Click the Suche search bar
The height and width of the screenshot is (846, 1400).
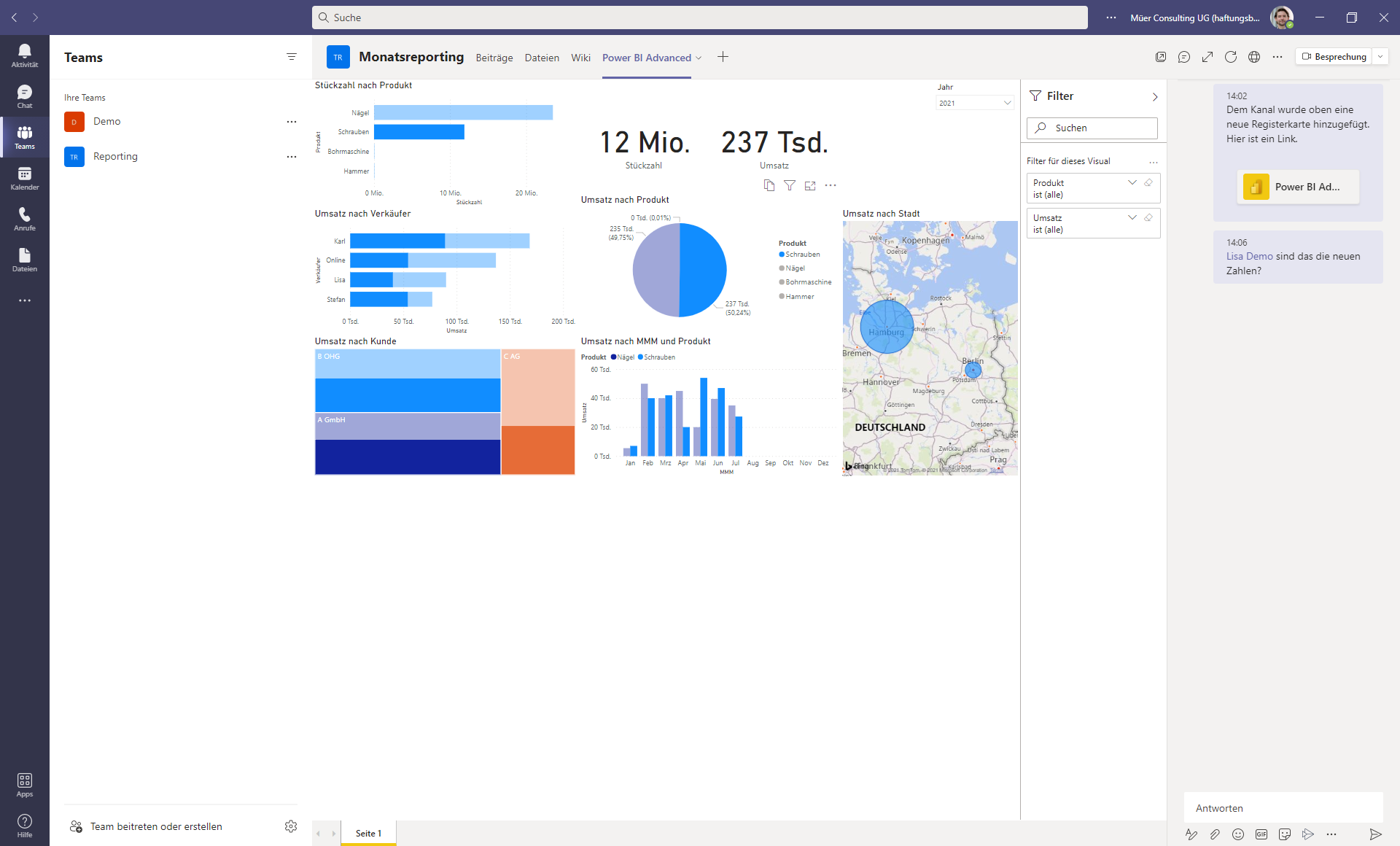700,18
